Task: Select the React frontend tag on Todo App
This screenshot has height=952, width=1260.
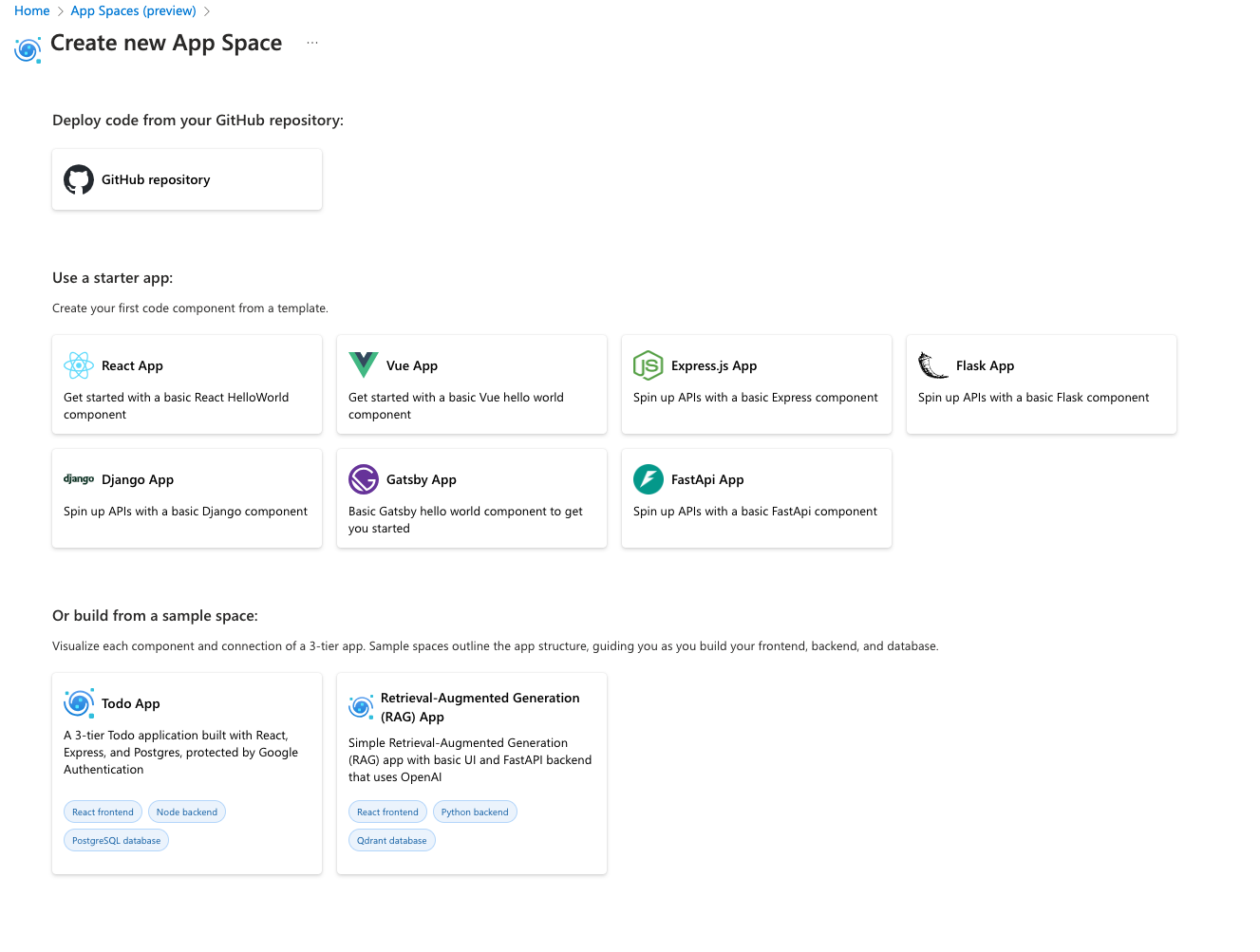Action: click(103, 812)
